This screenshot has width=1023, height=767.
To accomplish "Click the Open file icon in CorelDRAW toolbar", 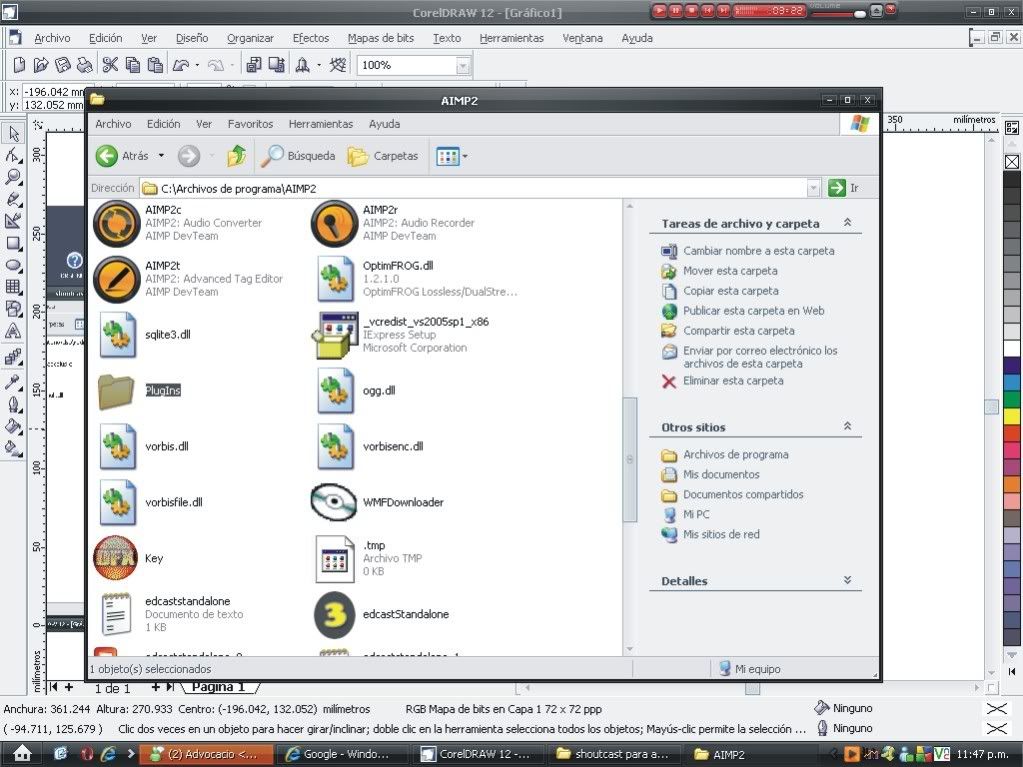I will 40,65.
